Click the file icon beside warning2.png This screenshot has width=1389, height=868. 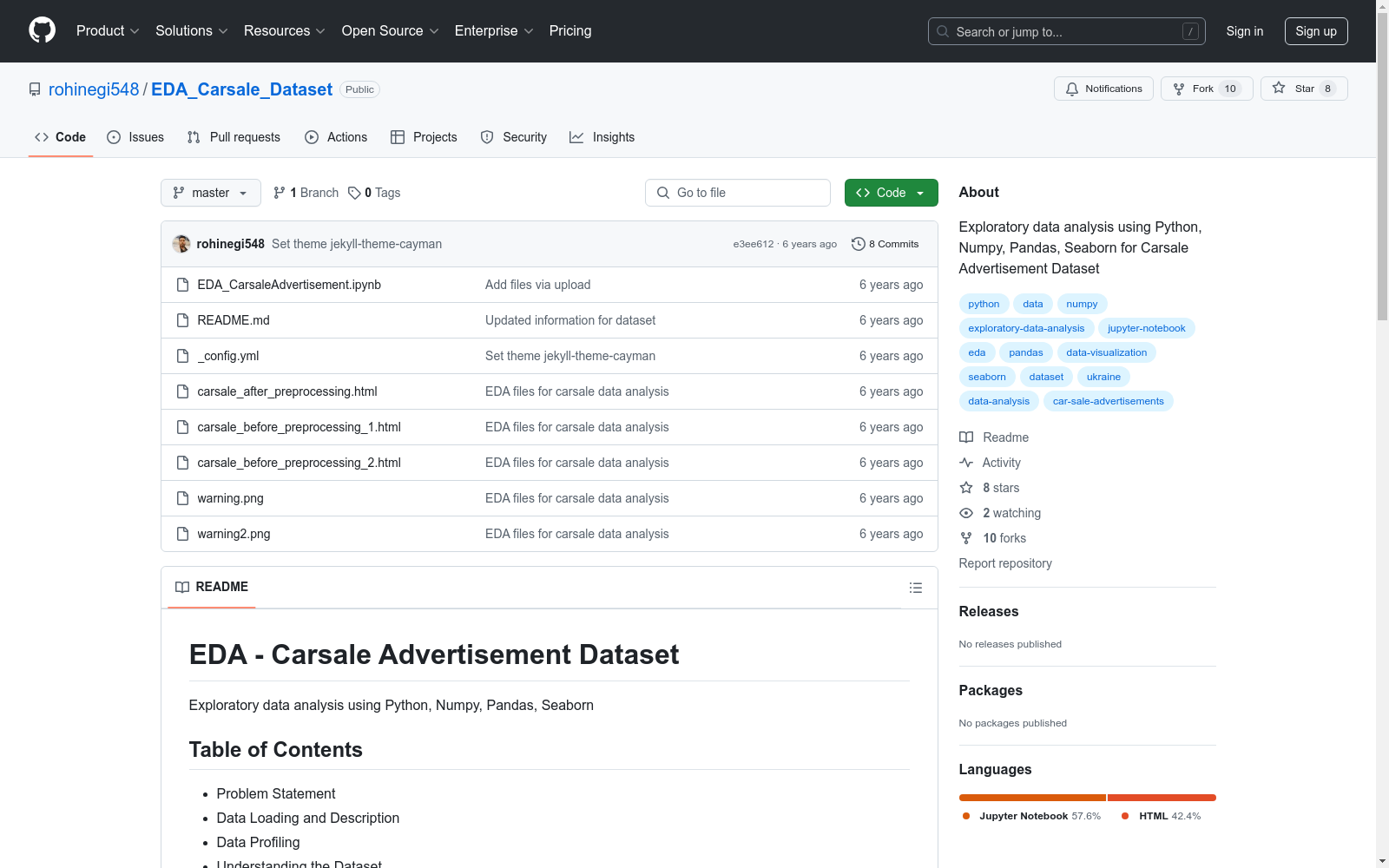[182, 534]
